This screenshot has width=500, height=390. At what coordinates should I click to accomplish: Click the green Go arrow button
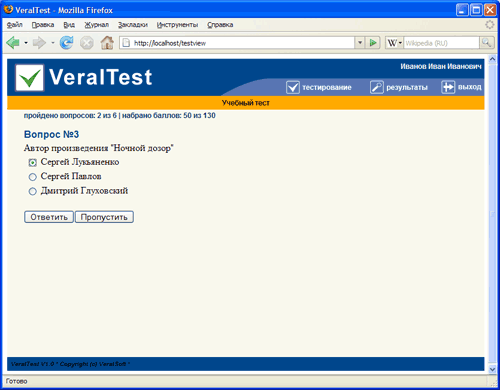point(373,43)
